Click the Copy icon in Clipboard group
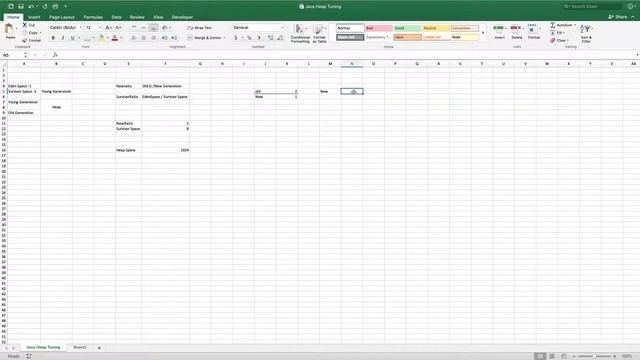This screenshot has height=360, width=640. point(25,33)
